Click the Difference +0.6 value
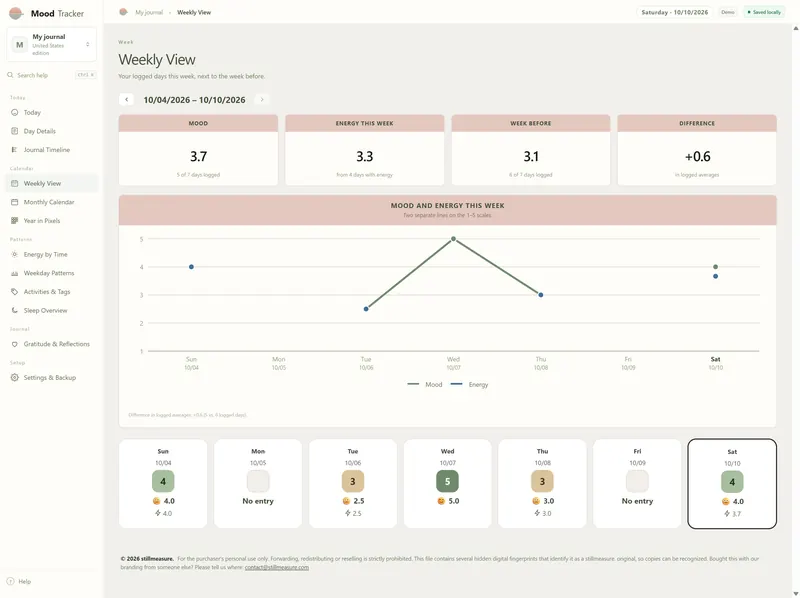Screen dimensions: 800x598 click(697, 156)
